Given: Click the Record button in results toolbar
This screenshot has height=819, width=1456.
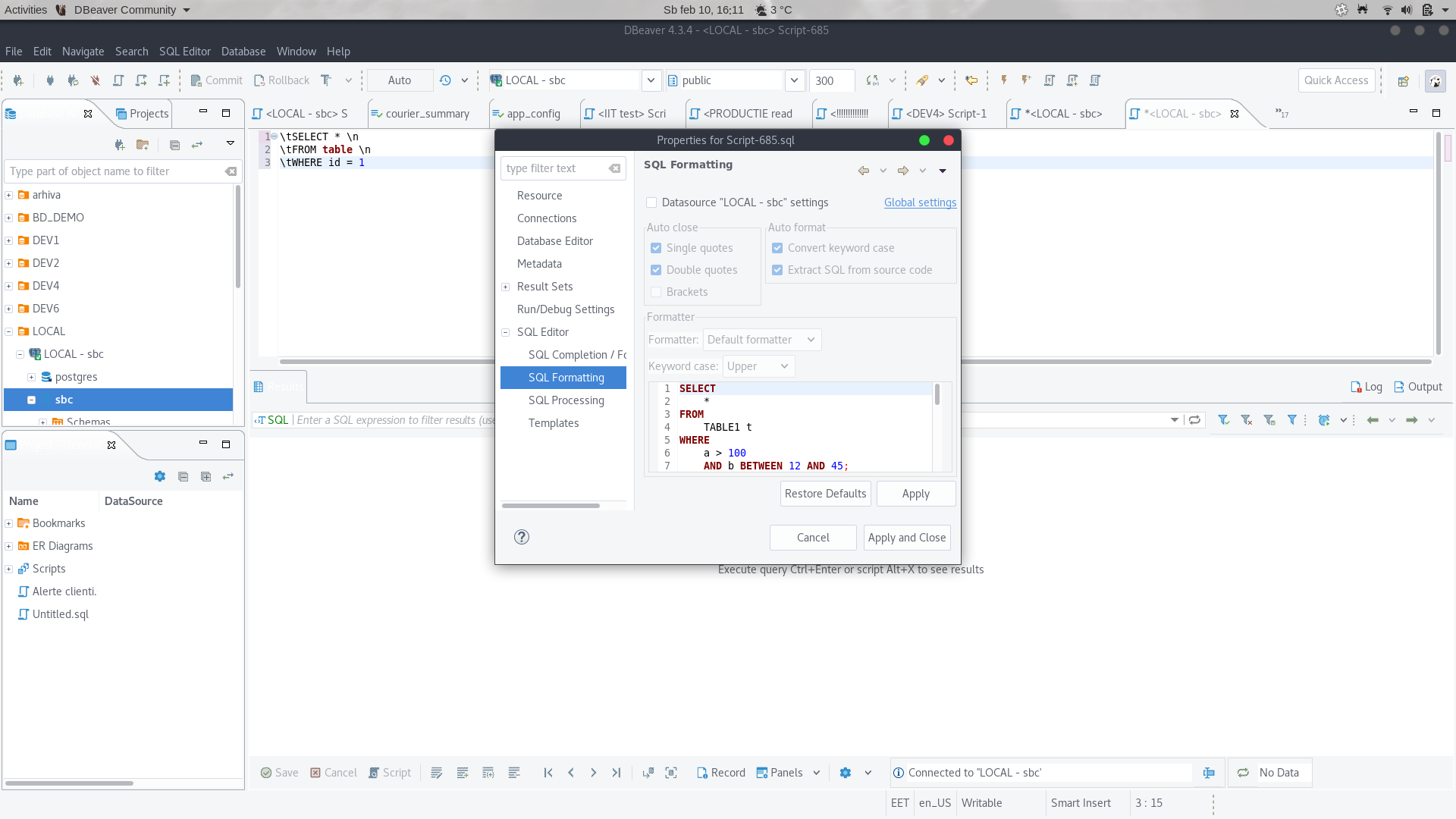Looking at the screenshot, I should (720, 772).
